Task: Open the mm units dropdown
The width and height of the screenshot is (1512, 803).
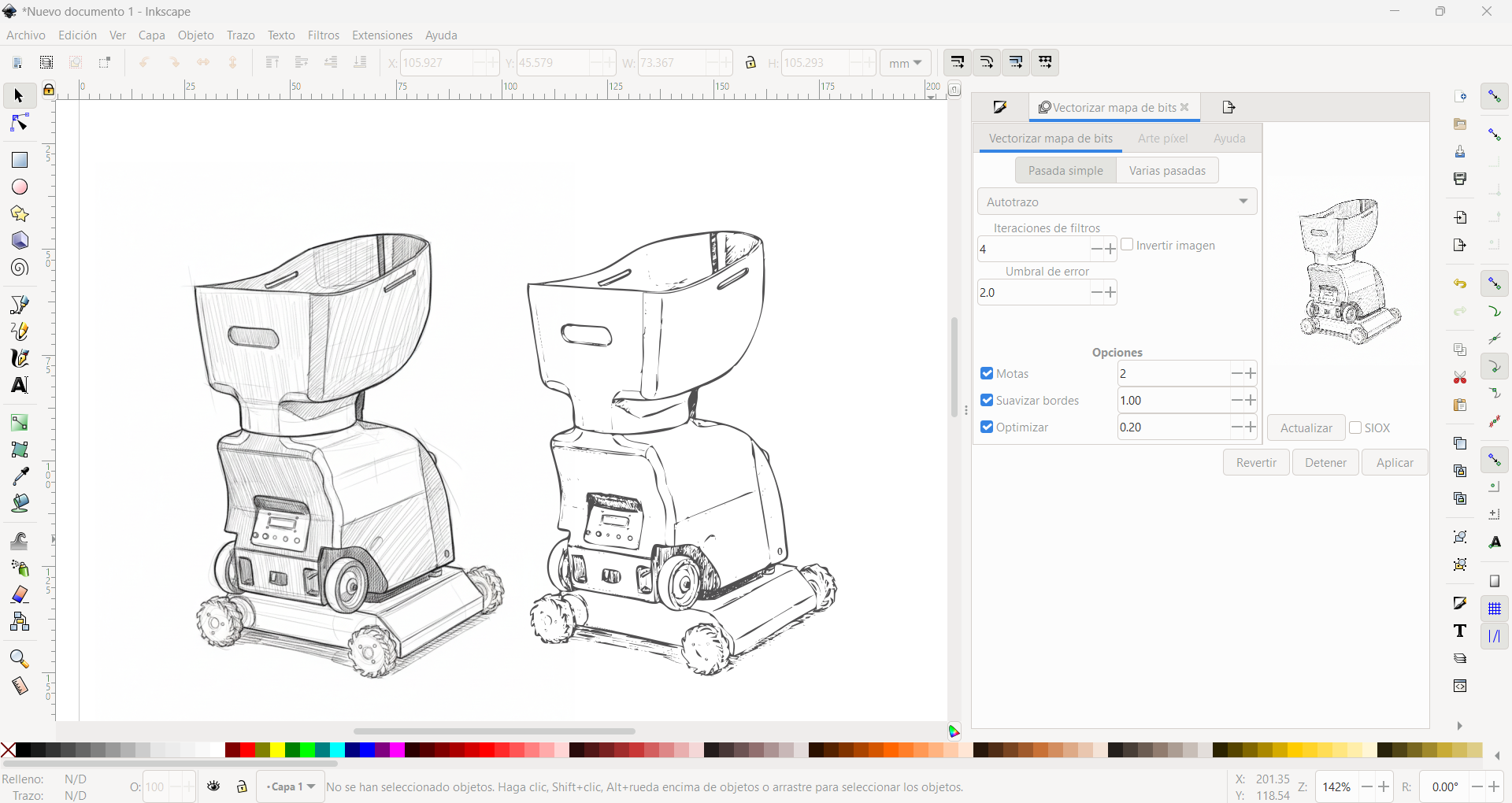Action: click(x=905, y=63)
